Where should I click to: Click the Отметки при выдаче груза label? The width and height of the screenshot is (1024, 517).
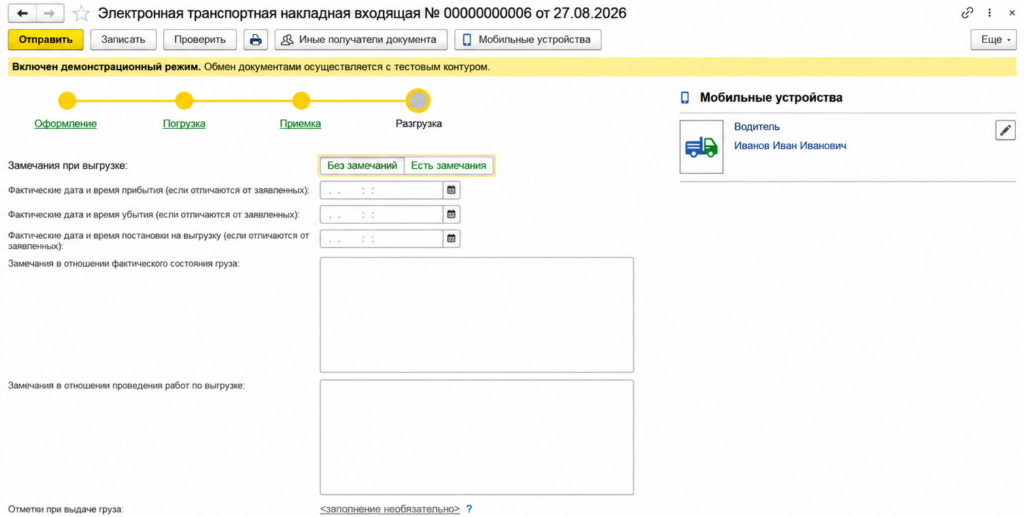(65, 509)
